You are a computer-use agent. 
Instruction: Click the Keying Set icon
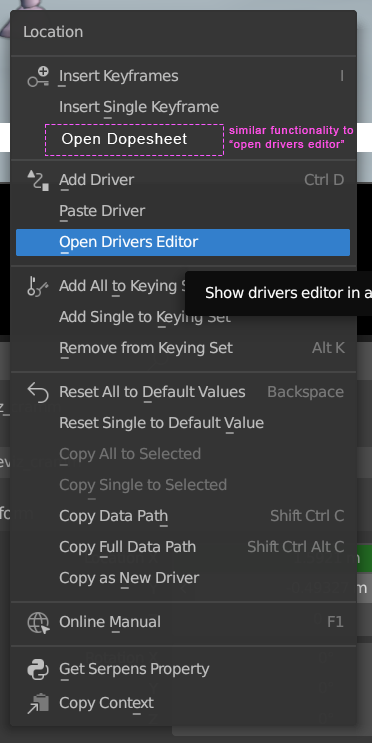pyautogui.click(x=38, y=287)
